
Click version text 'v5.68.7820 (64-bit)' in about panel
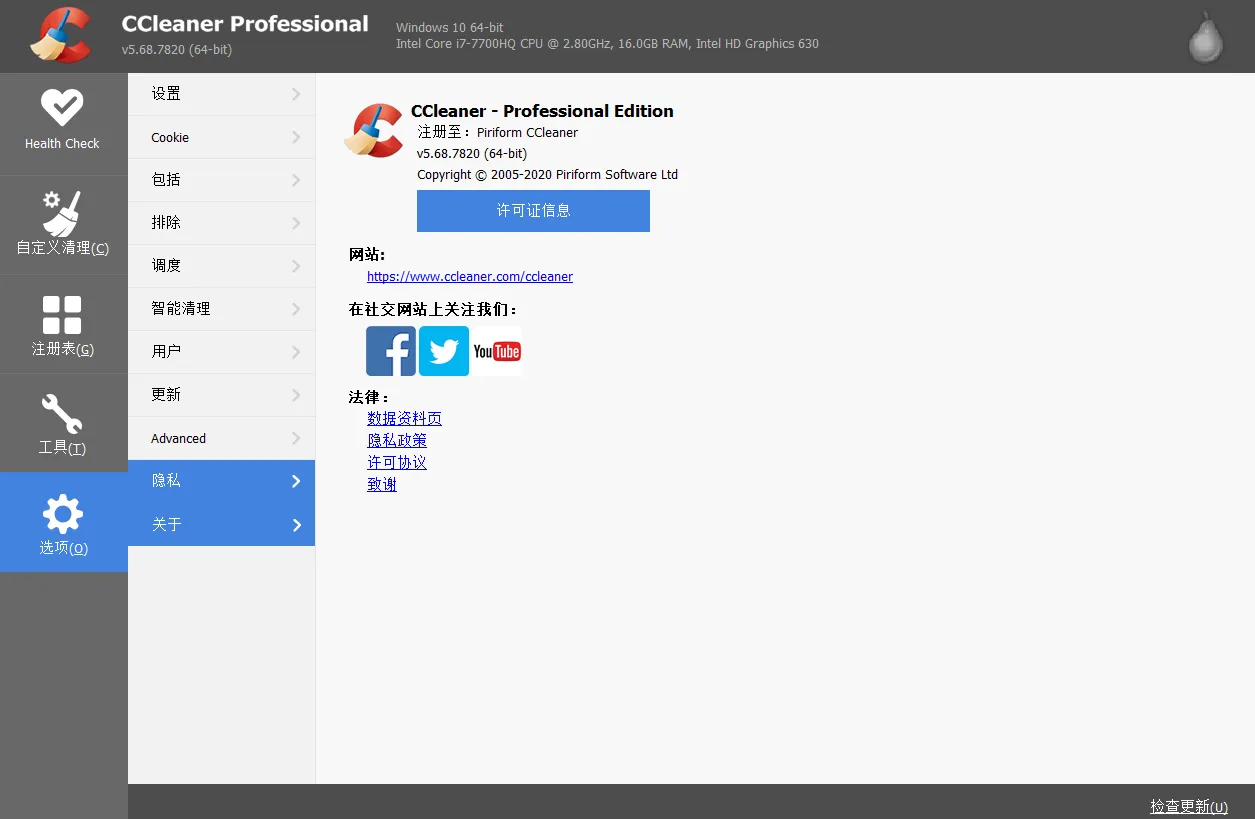pyautogui.click(x=472, y=153)
